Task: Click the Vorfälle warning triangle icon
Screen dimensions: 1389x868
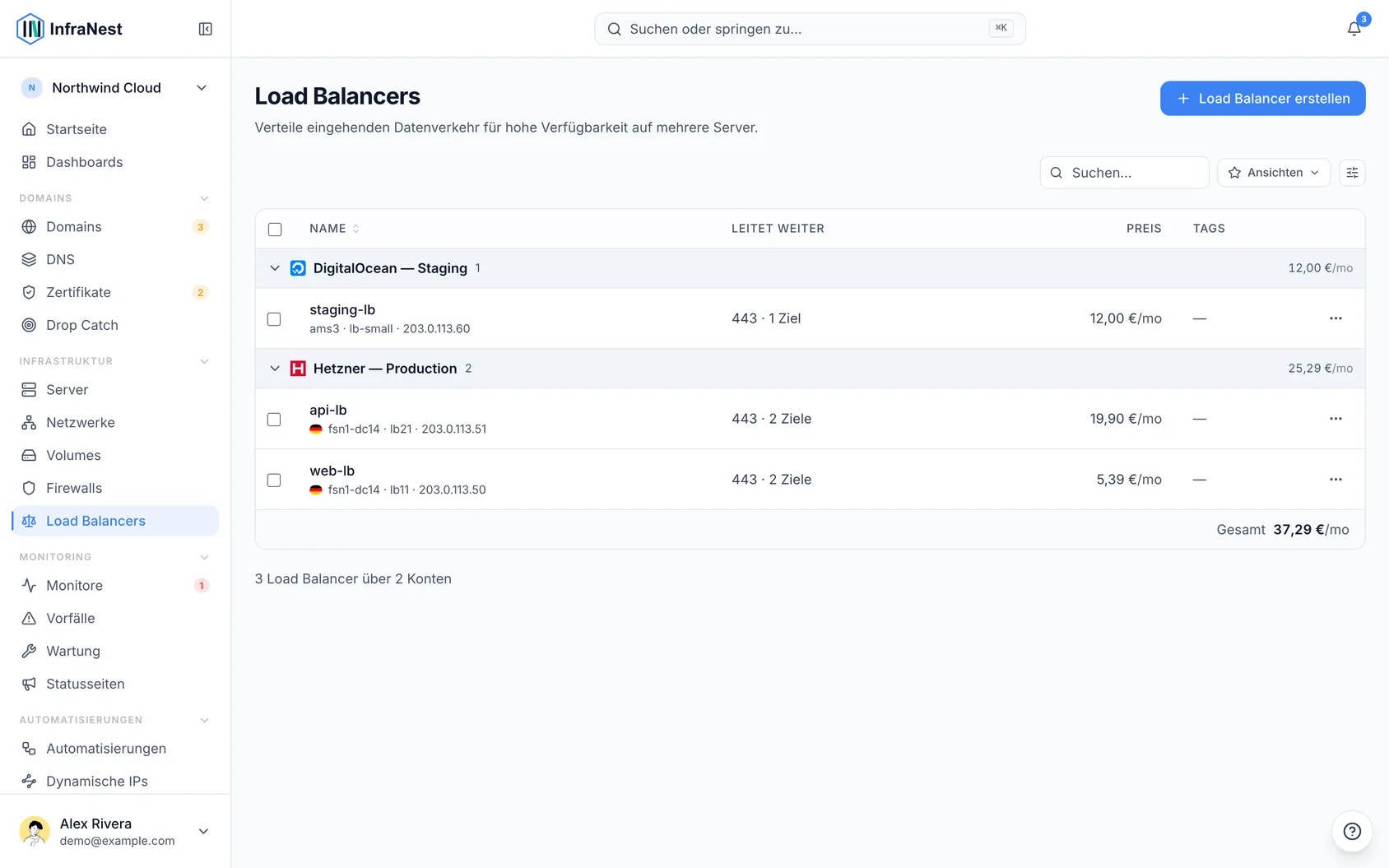Action: (29, 619)
